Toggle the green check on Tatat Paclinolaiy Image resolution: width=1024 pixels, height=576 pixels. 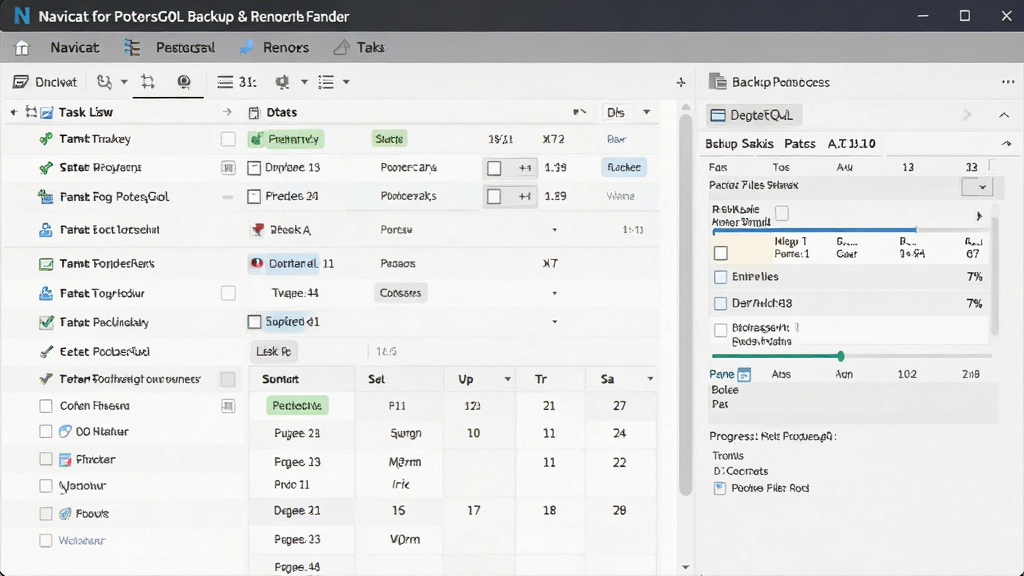coord(46,322)
